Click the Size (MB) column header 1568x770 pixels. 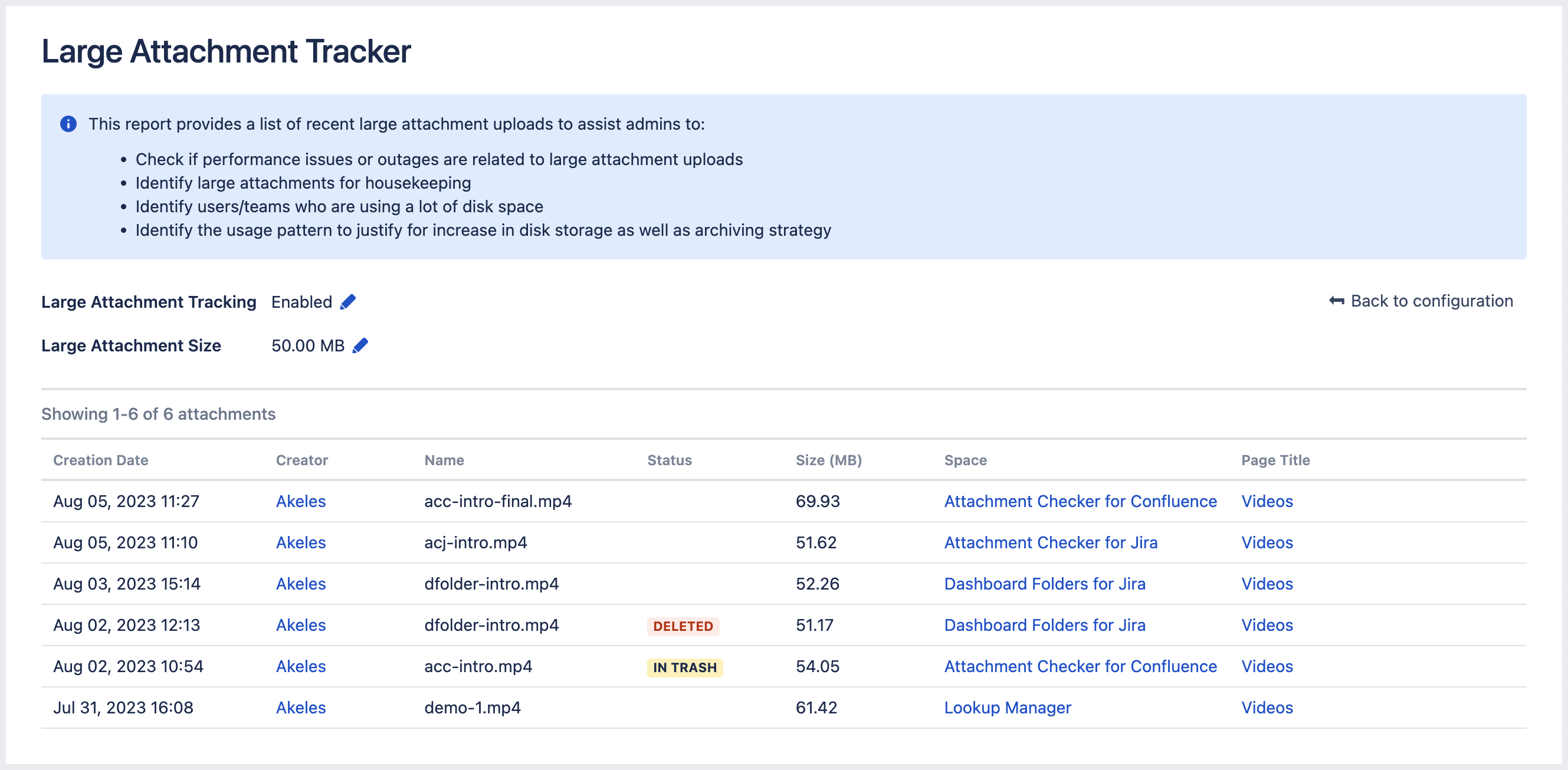(828, 460)
